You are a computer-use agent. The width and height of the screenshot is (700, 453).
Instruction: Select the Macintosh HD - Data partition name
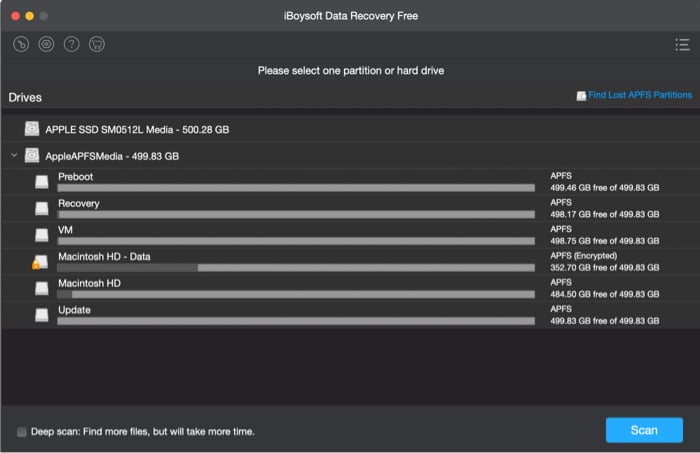104,257
